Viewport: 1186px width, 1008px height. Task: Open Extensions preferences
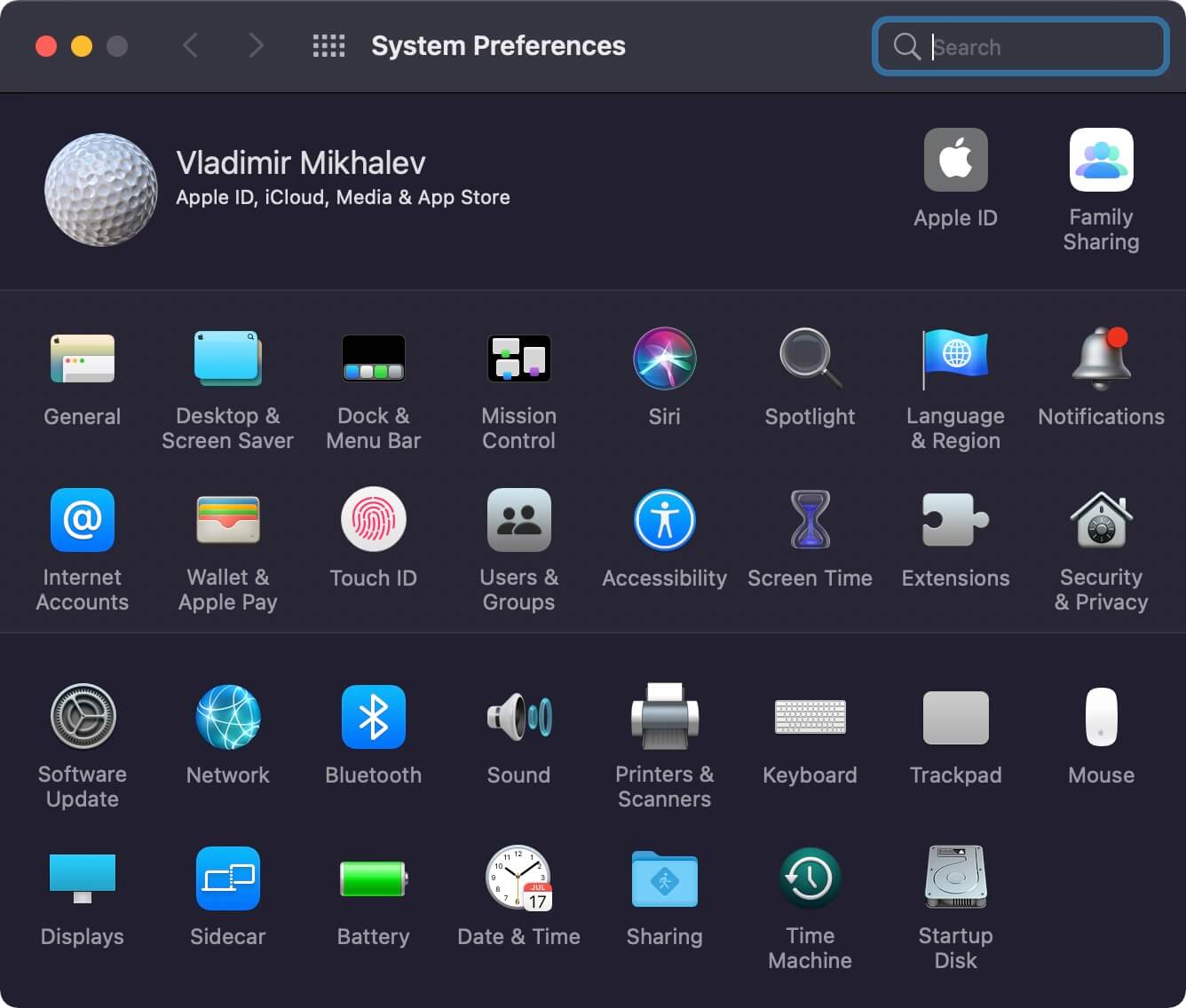956,520
